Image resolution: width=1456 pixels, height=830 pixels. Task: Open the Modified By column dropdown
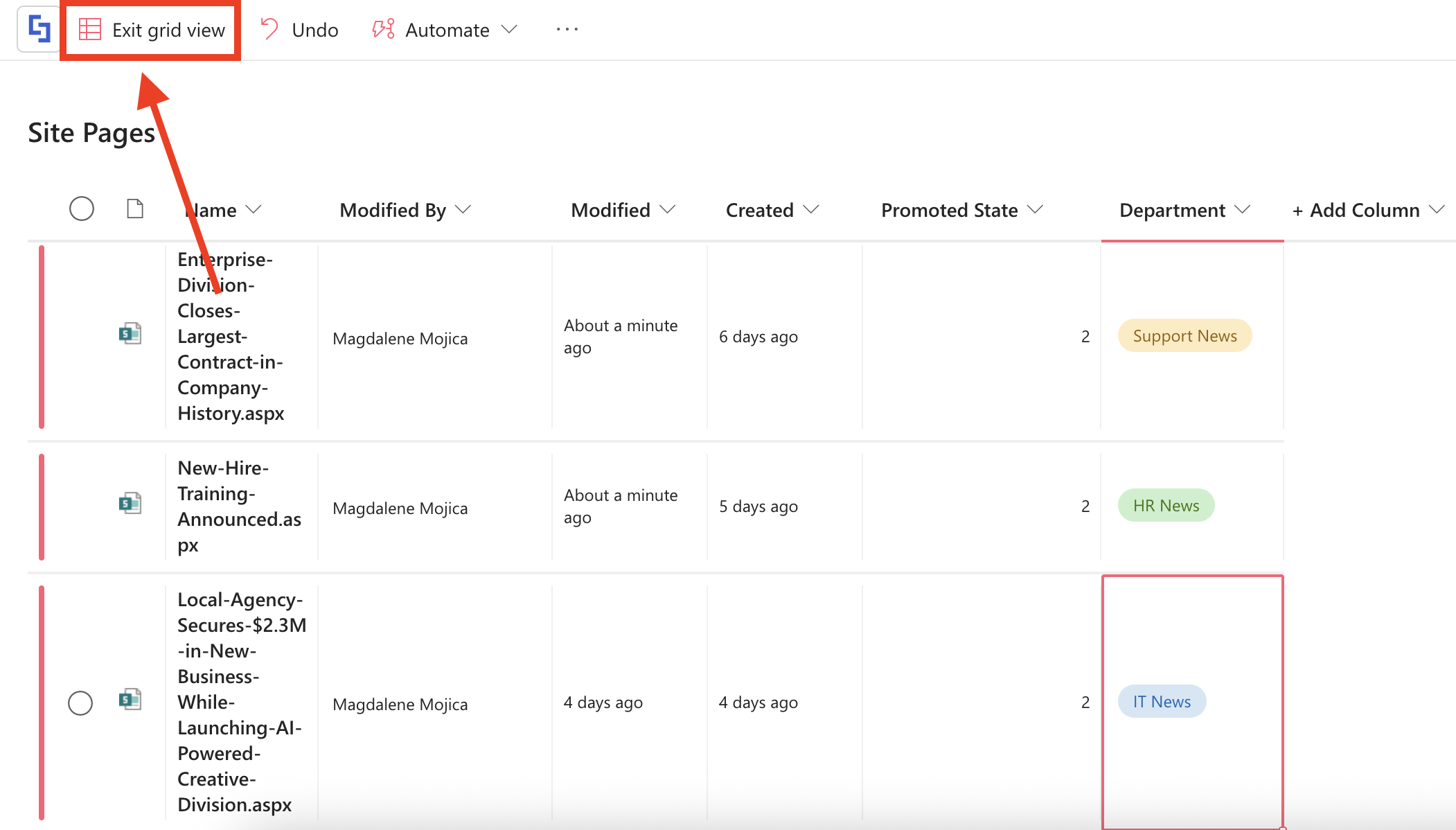(x=463, y=209)
